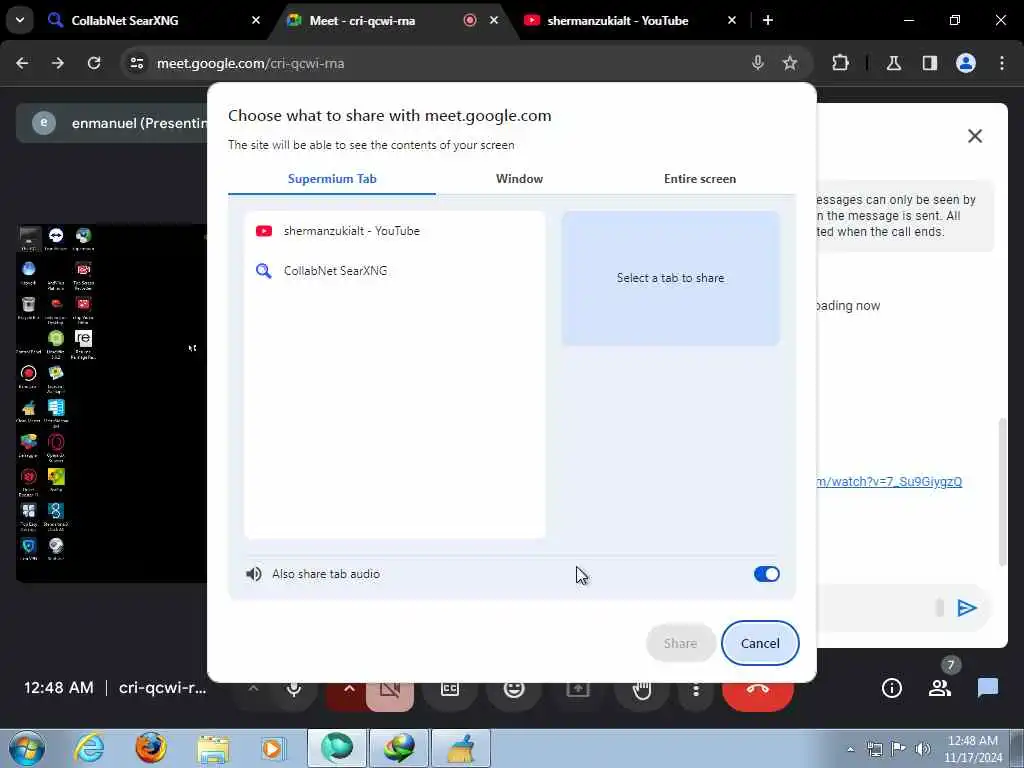Open the media player taskbar icon

pyautogui.click(x=273, y=748)
